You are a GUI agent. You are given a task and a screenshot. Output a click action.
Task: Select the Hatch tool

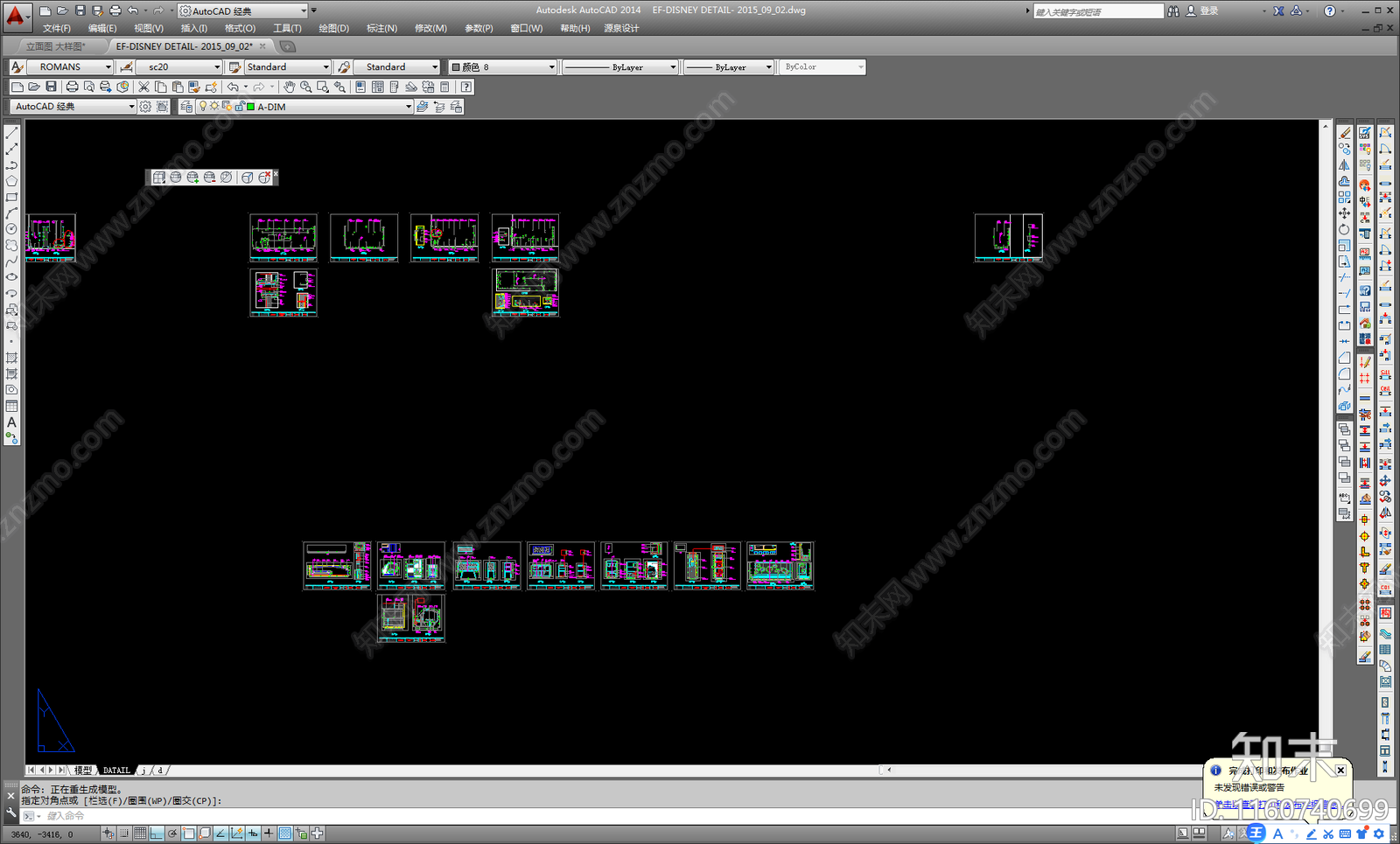pos(11,358)
